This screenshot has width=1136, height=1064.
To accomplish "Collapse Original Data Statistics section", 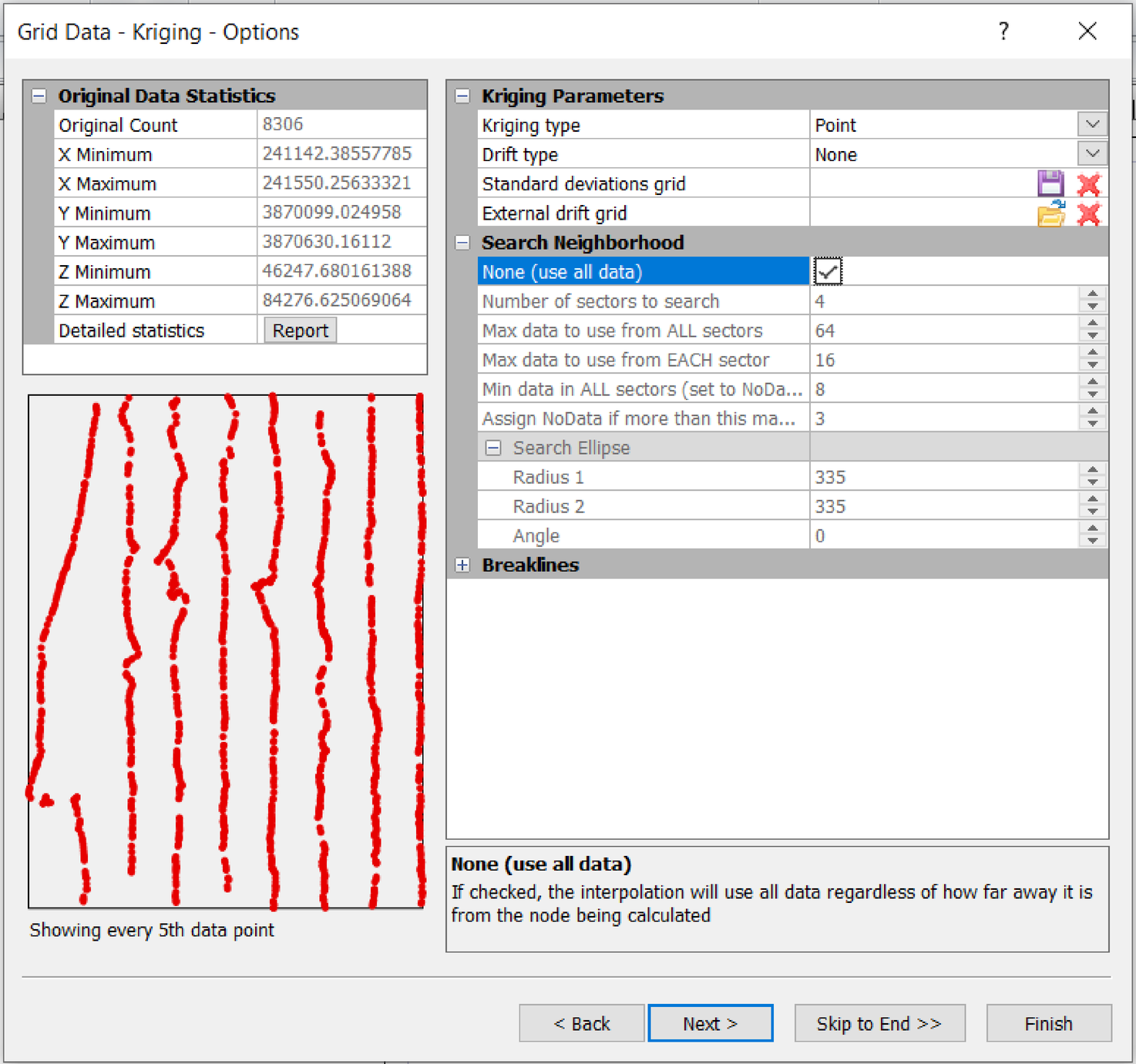I will point(39,96).
